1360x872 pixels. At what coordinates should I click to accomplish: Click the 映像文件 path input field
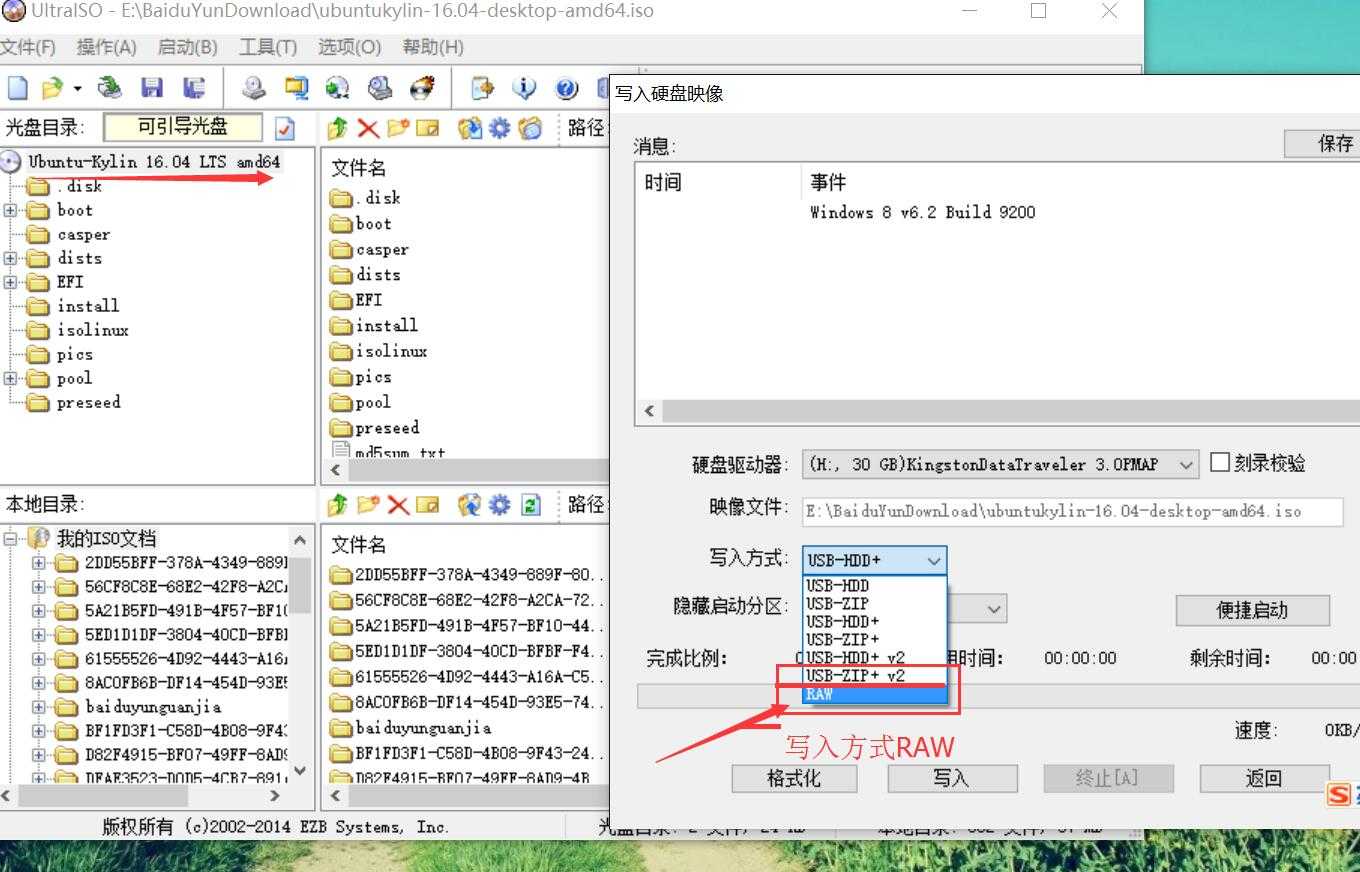click(x=1072, y=511)
